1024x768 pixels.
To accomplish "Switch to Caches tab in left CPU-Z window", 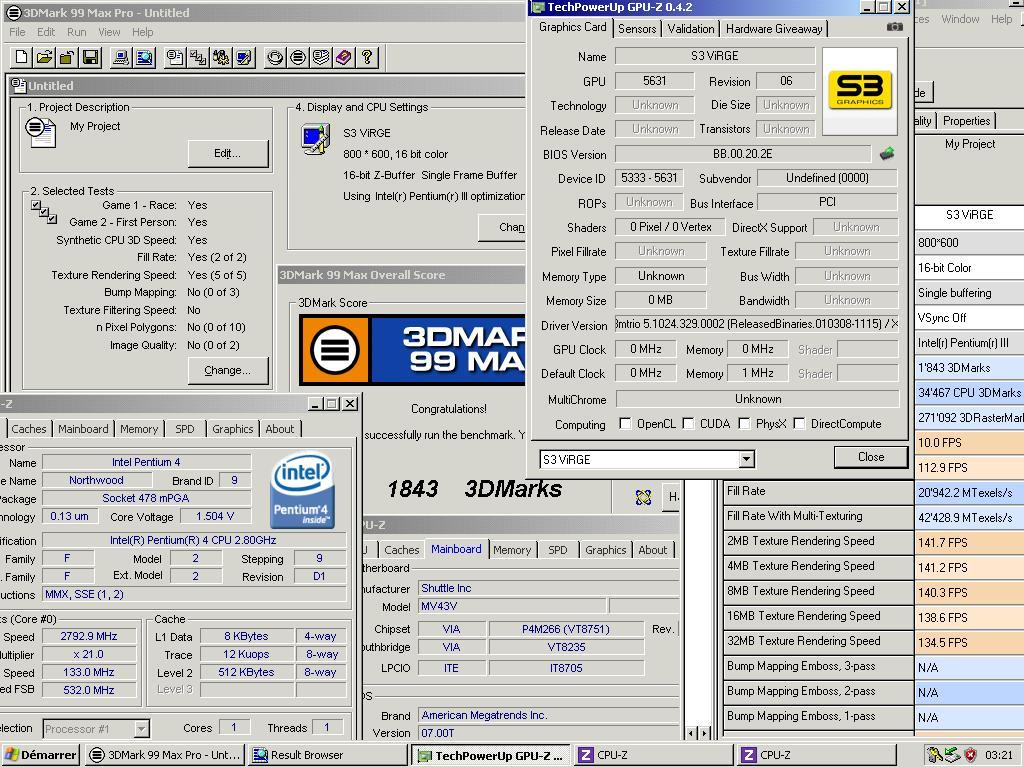I will pos(29,429).
